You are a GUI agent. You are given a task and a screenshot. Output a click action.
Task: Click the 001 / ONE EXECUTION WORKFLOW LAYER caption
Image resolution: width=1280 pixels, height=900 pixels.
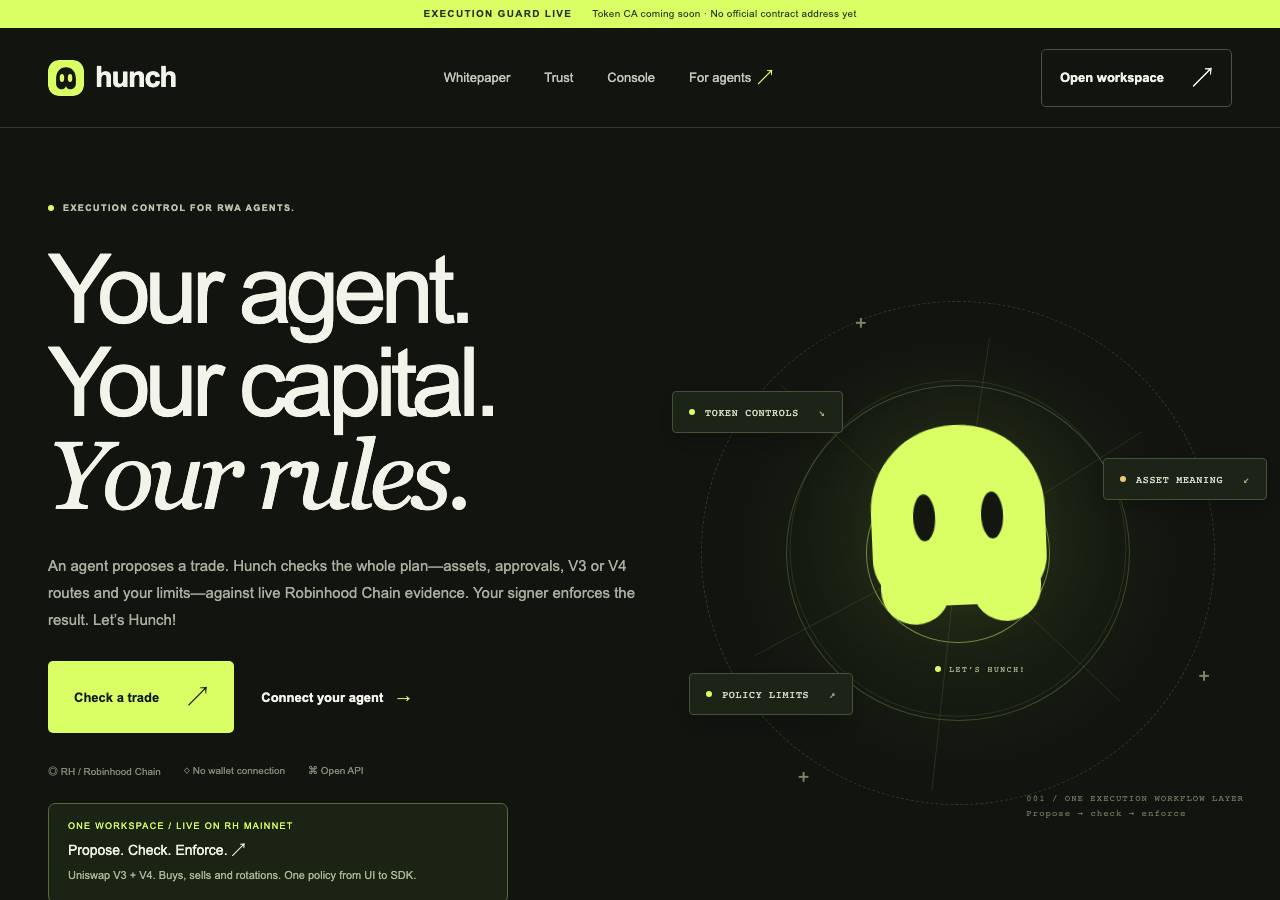point(1135,798)
